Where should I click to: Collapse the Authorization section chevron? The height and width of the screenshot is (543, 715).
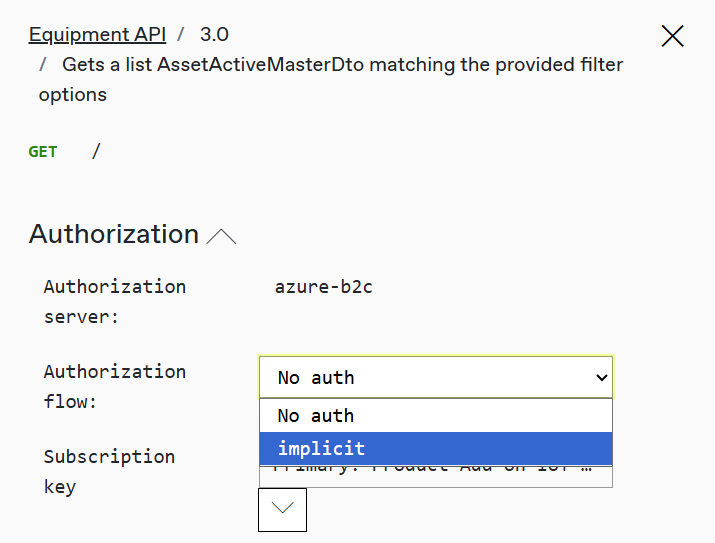[221, 237]
